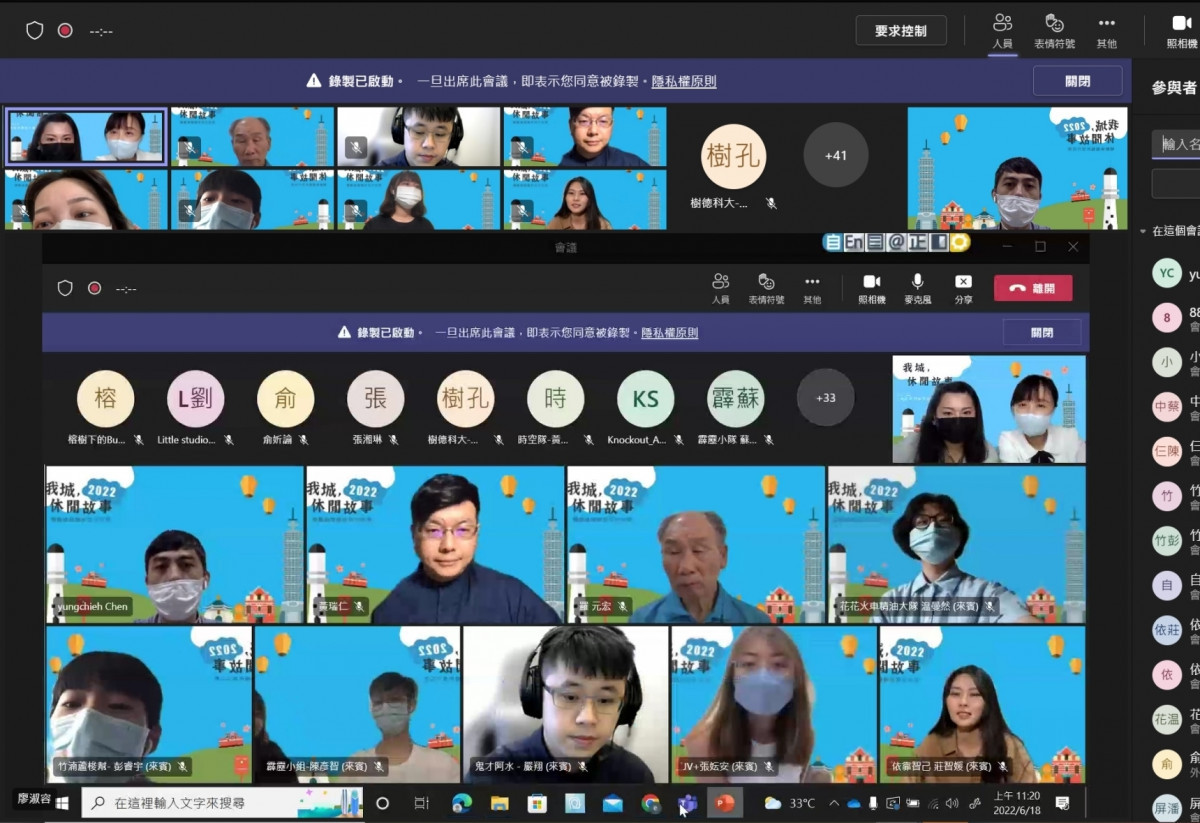Open the notification center icon

click(x=1062, y=803)
